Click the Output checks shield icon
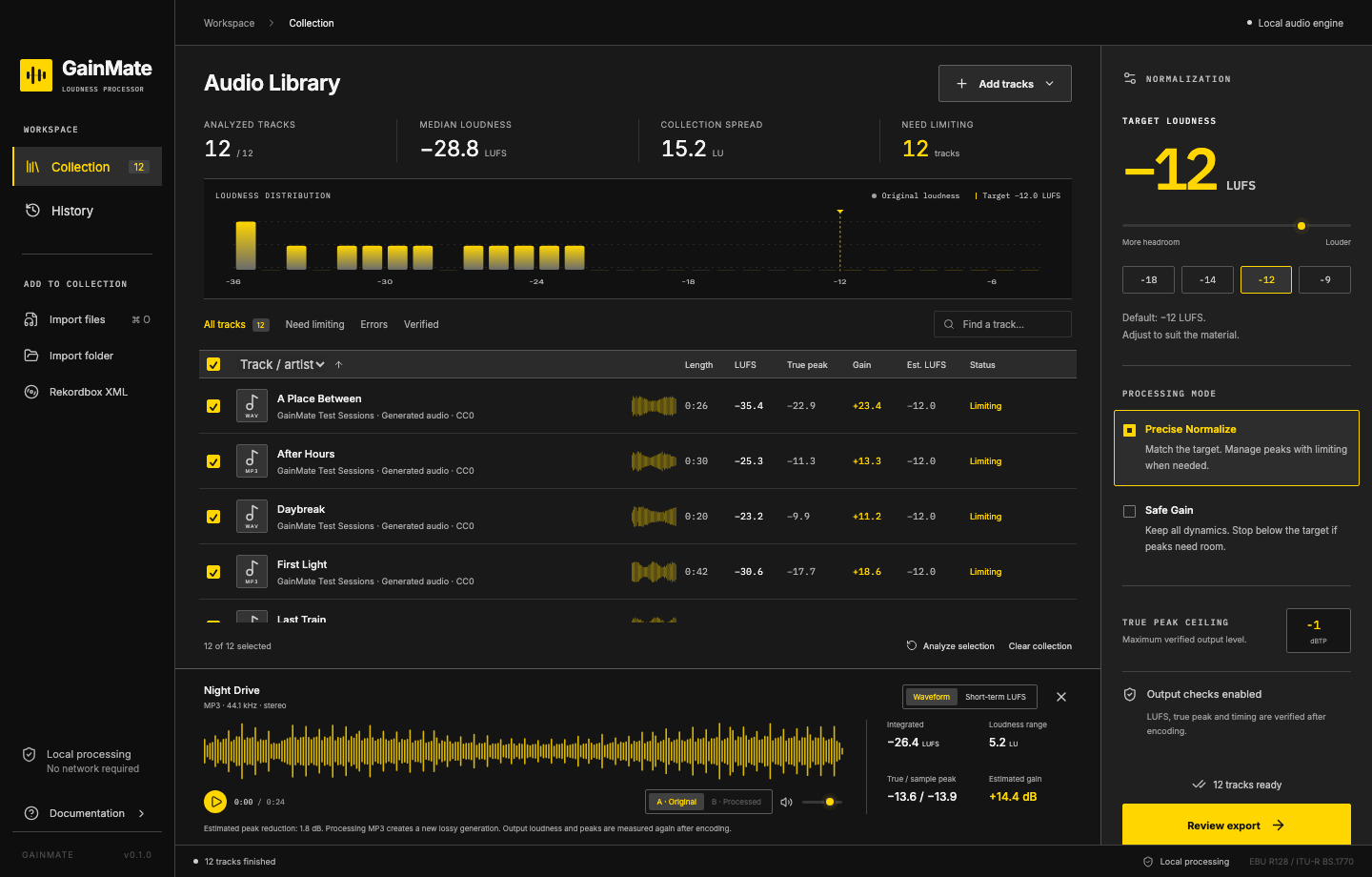Screen dimensions: 1372x877 coord(1130,694)
